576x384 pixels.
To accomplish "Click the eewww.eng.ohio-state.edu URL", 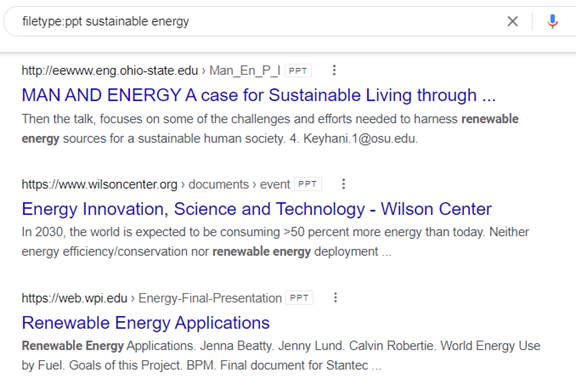I will coord(109,71).
